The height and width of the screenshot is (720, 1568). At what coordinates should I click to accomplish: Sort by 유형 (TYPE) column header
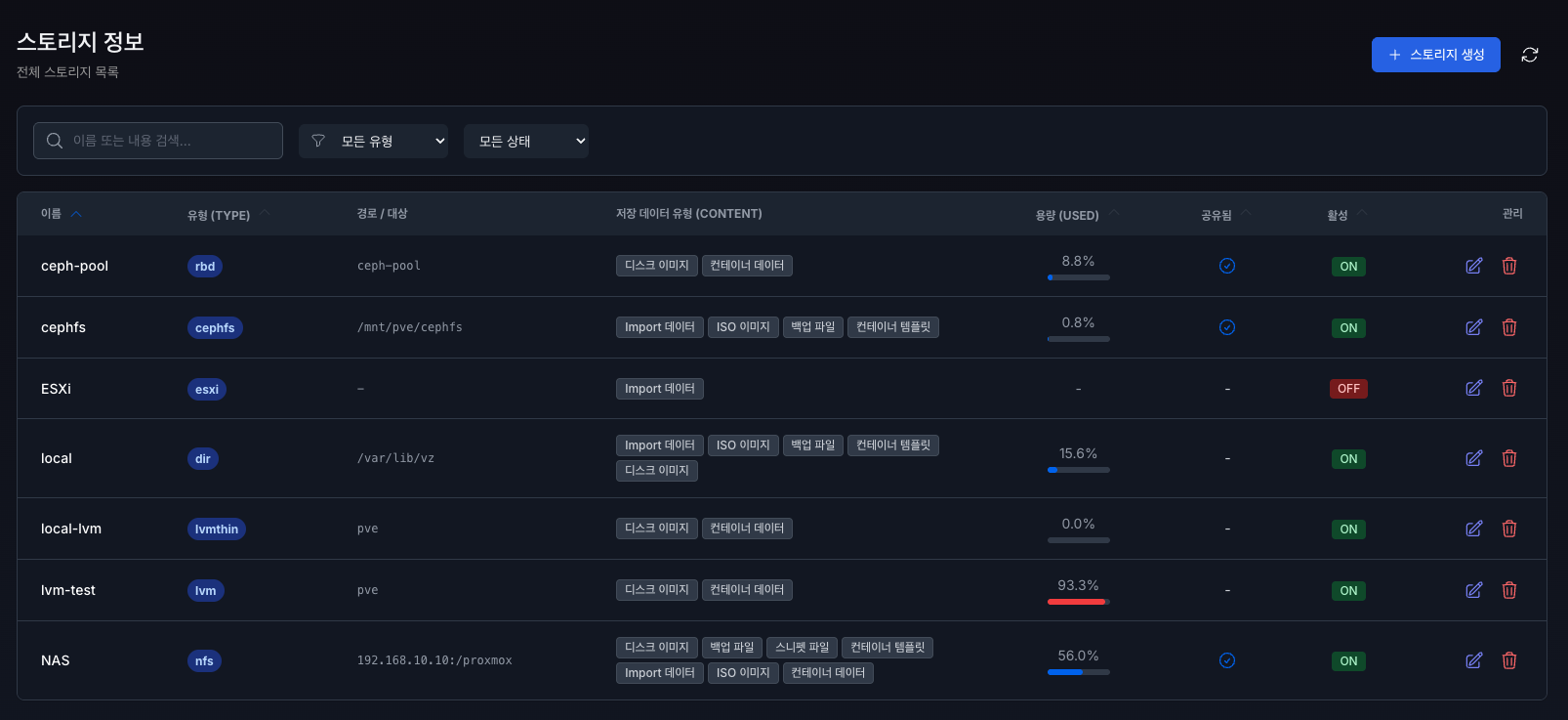point(219,215)
